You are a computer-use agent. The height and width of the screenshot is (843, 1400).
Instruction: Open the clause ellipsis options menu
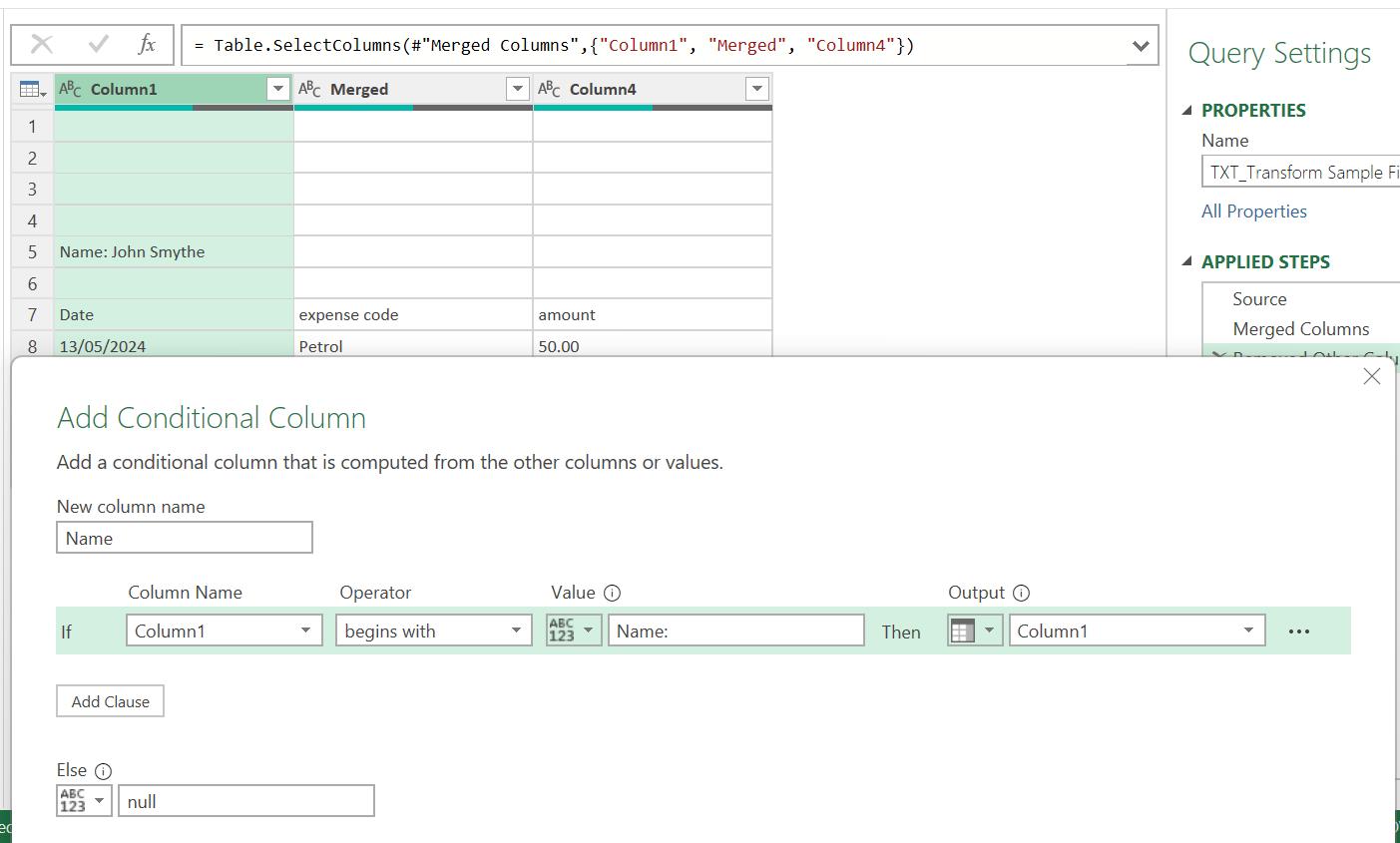1298,632
